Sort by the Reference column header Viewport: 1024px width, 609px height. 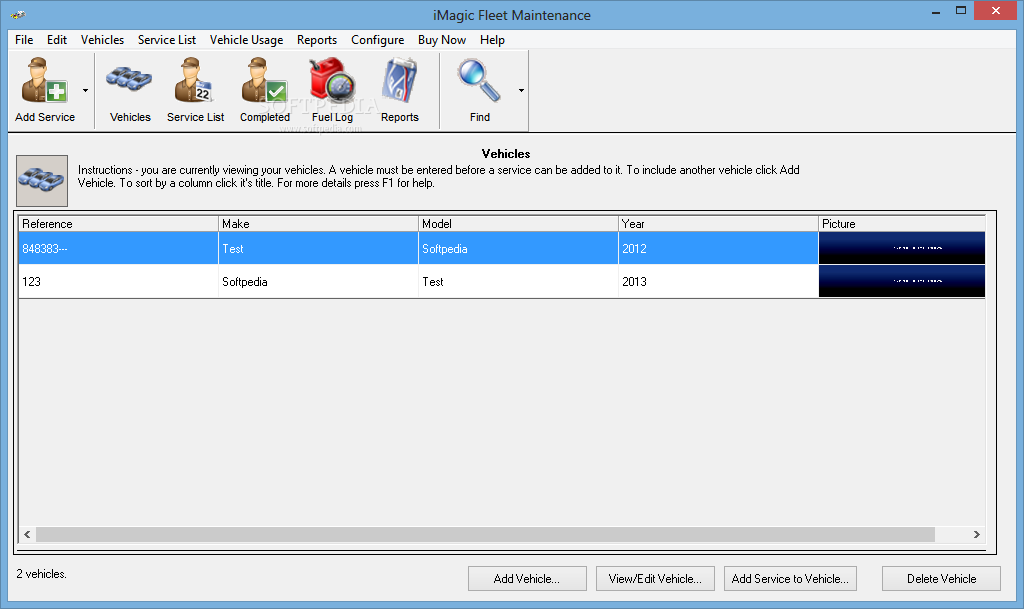click(x=118, y=223)
